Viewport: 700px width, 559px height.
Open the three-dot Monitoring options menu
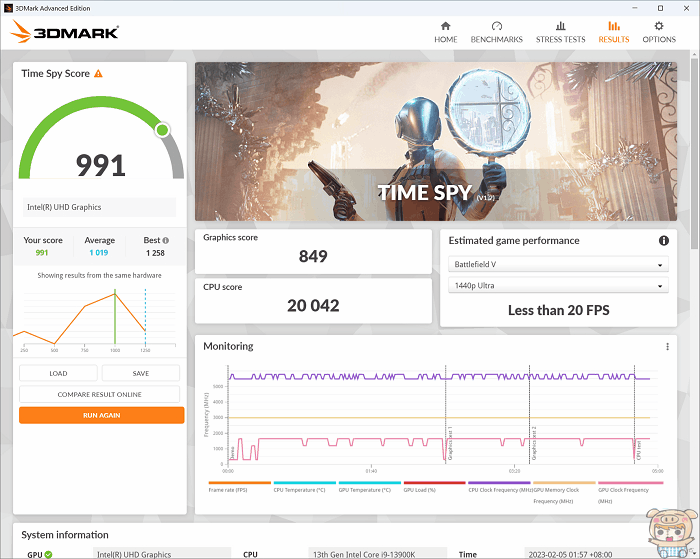pyautogui.click(x=667, y=346)
